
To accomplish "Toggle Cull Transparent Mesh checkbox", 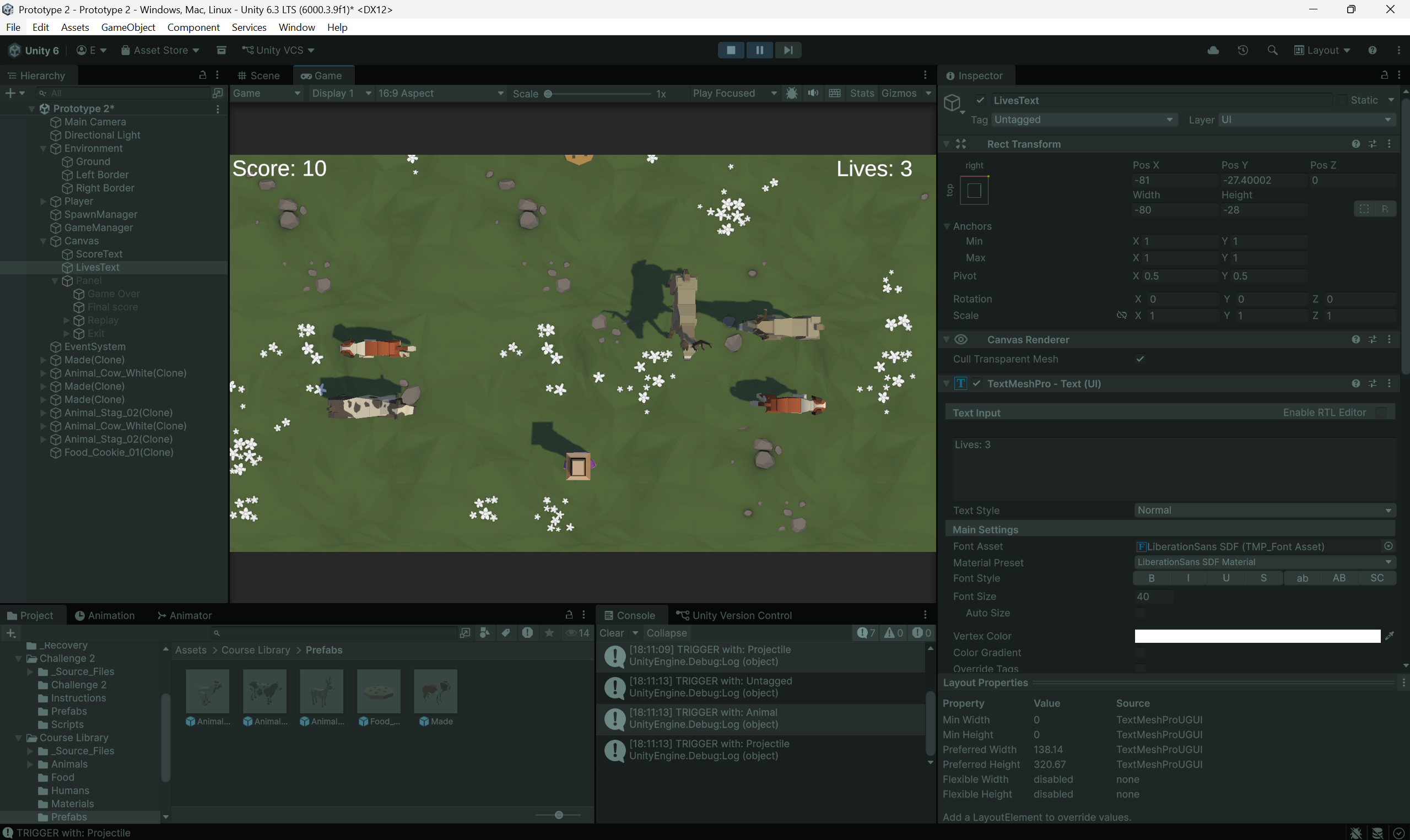I will (1140, 359).
